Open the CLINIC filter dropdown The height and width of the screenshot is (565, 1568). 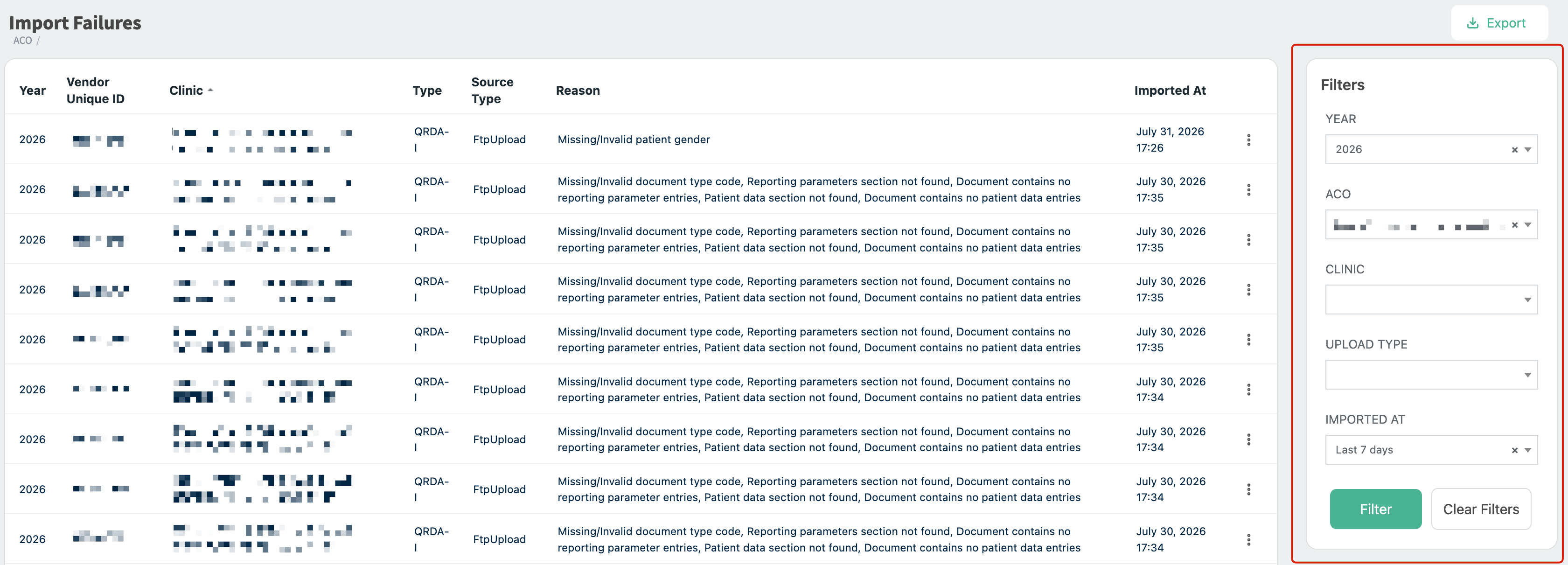1431,300
